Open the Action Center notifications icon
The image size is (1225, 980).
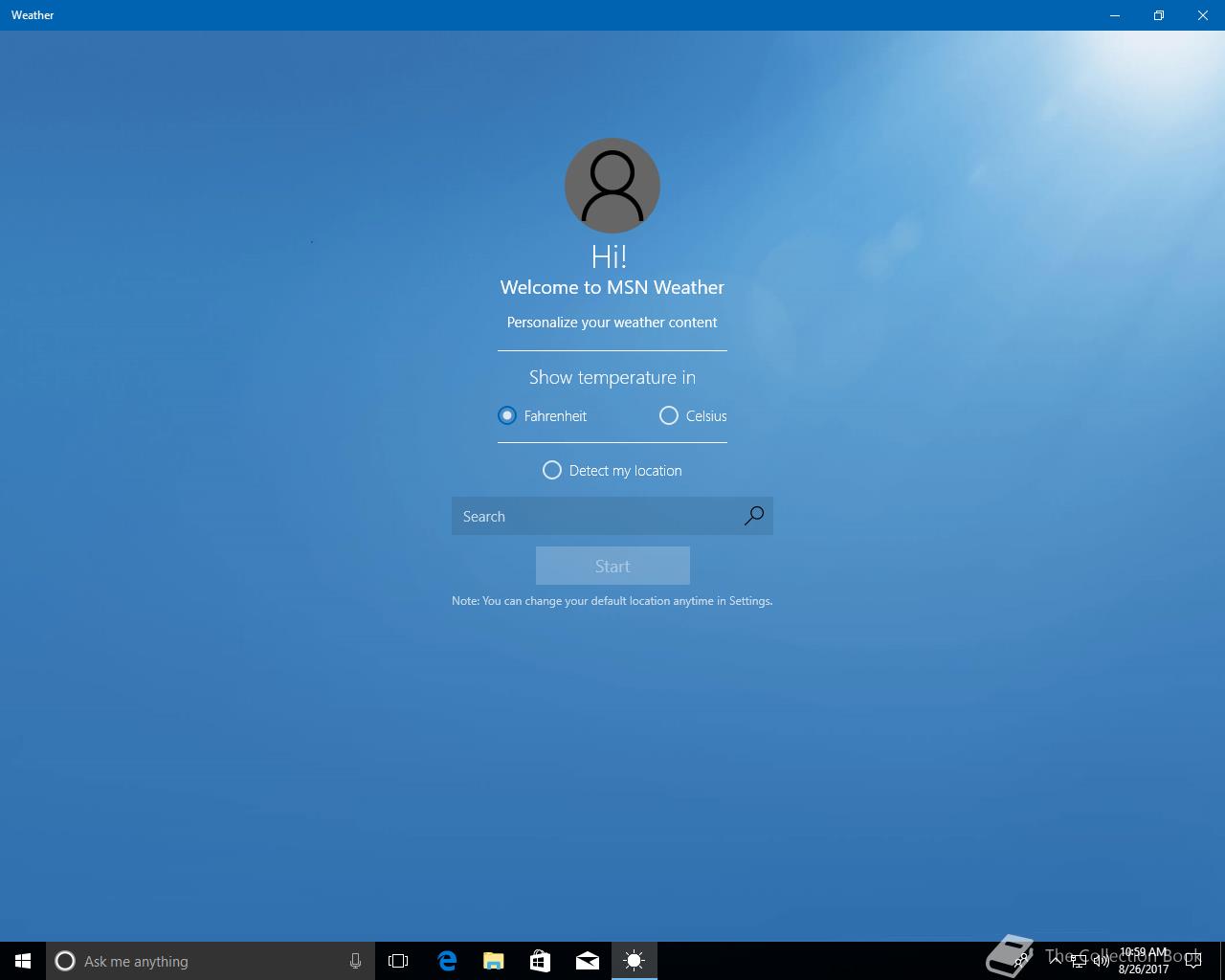click(1192, 961)
